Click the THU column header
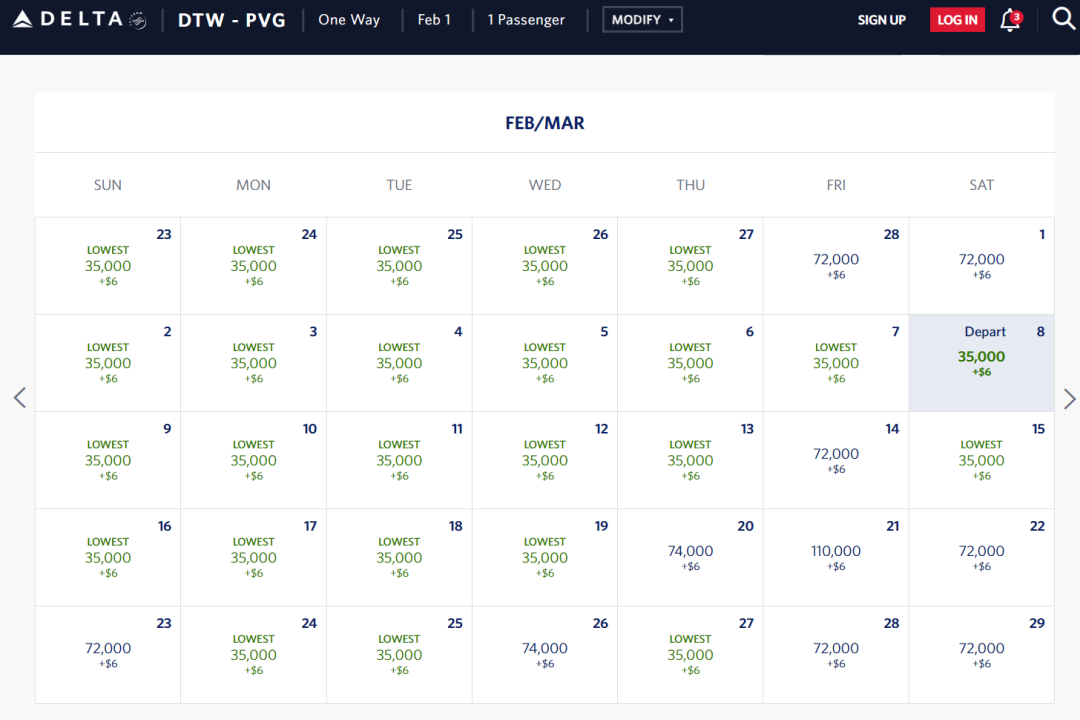The height and width of the screenshot is (720, 1080). [x=690, y=185]
